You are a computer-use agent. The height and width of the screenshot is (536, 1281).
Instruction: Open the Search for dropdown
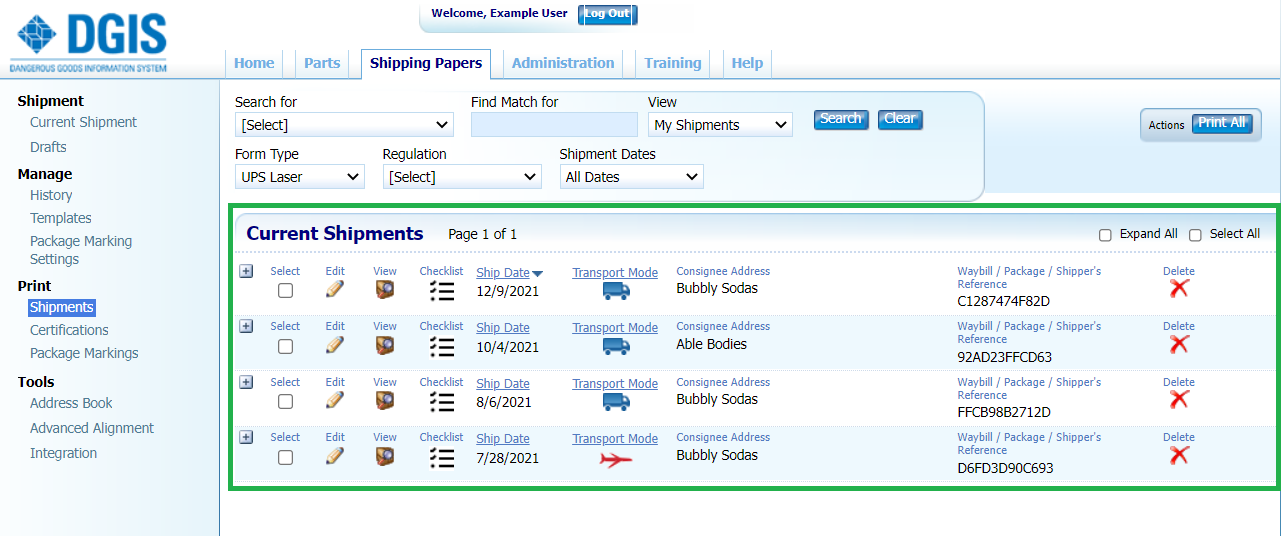coord(344,125)
